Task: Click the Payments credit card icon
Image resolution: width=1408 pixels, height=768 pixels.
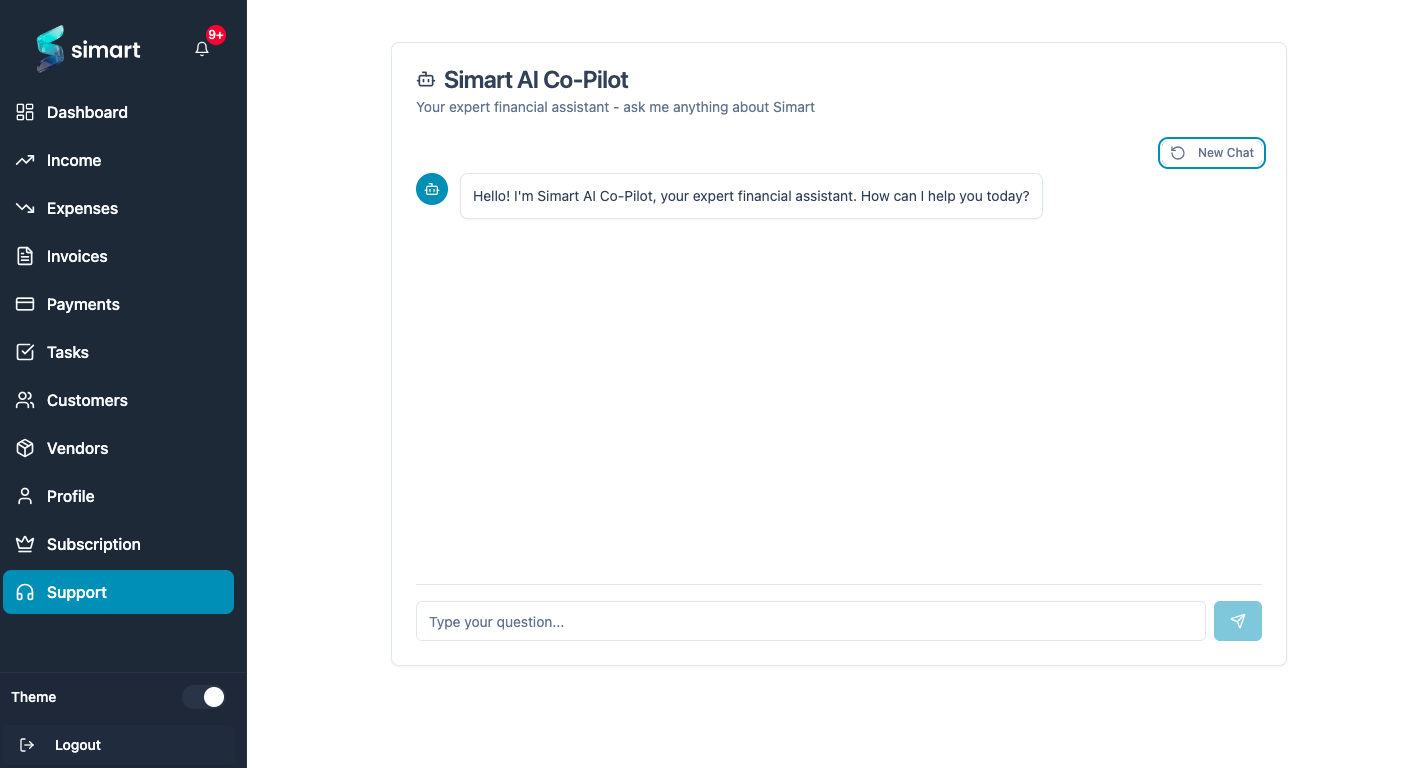Action: (25, 304)
